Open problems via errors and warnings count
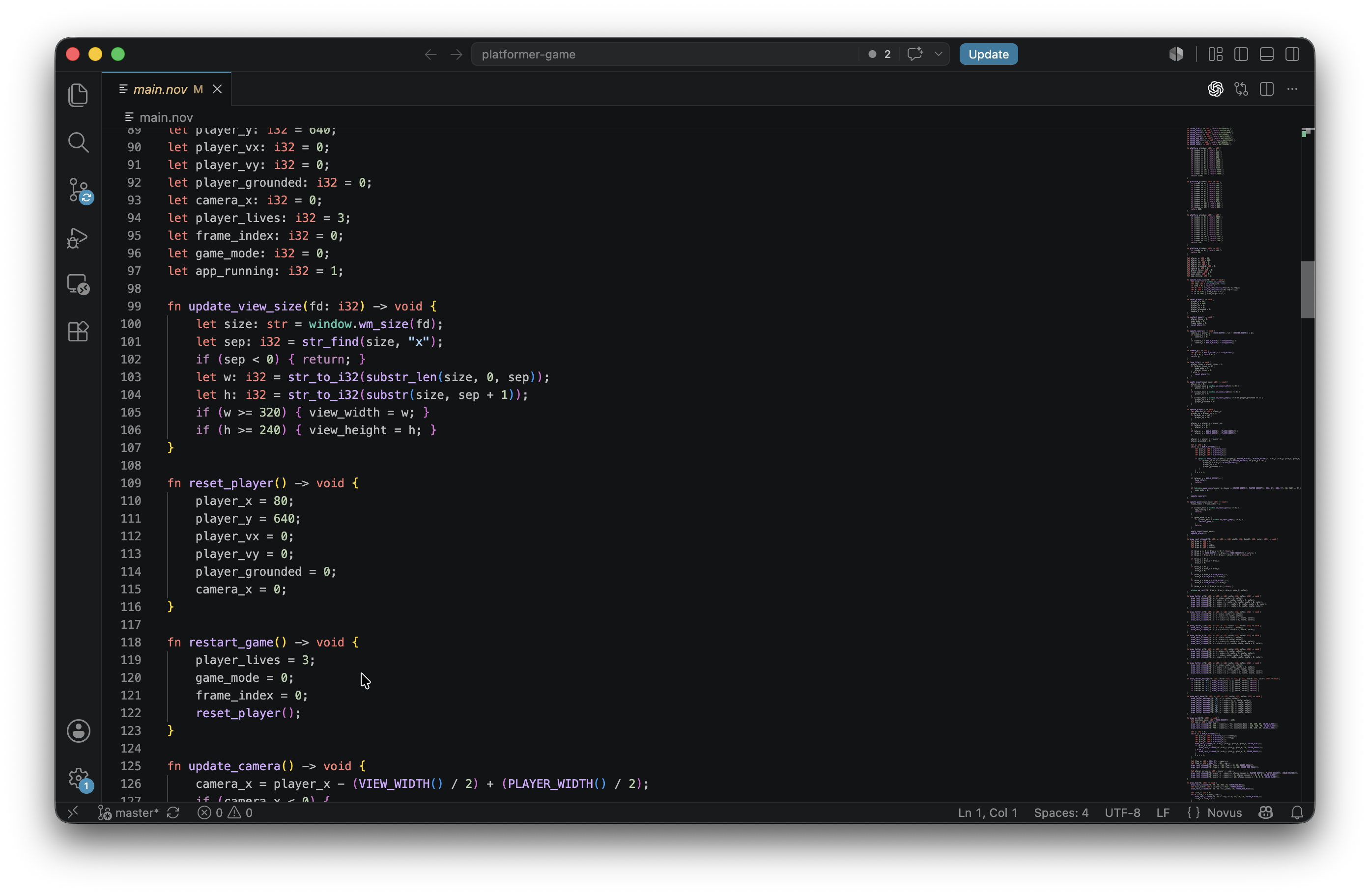The image size is (1370, 896). pos(225,812)
